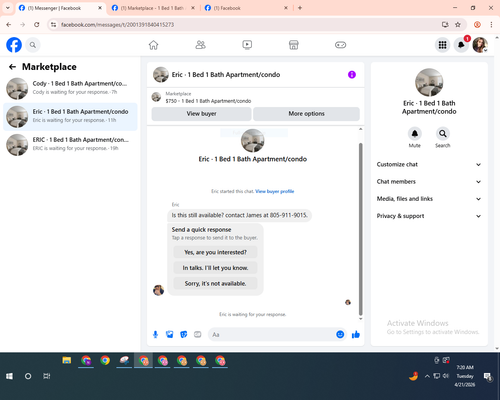Image resolution: width=500 pixels, height=400 pixels.
Task: Open the Facebook logo home link
Action: click(x=14, y=45)
